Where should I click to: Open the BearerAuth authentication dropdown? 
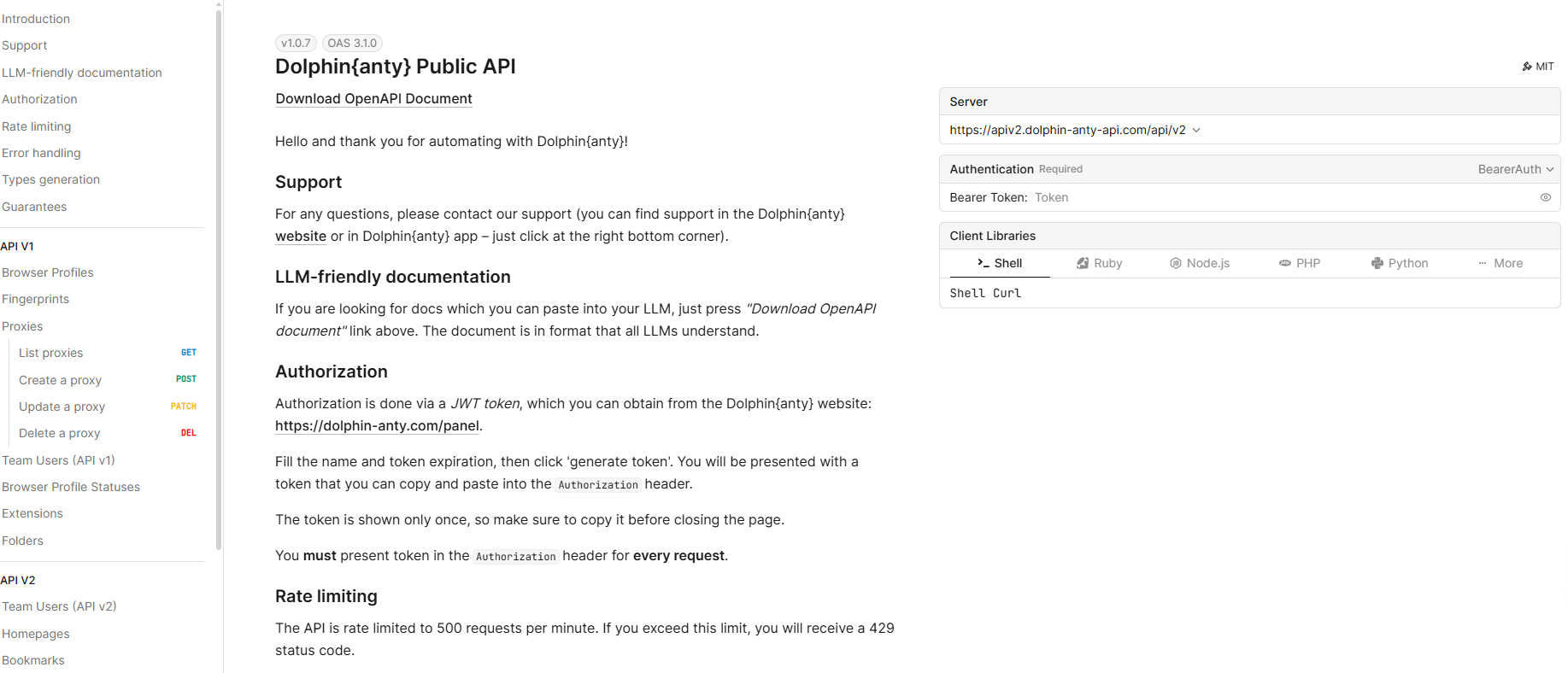(1516, 169)
